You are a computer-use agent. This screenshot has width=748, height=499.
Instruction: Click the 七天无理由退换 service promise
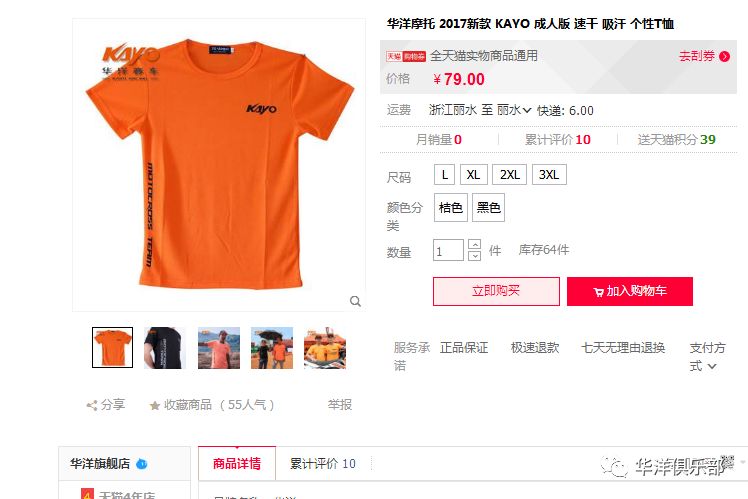click(623, 348)
